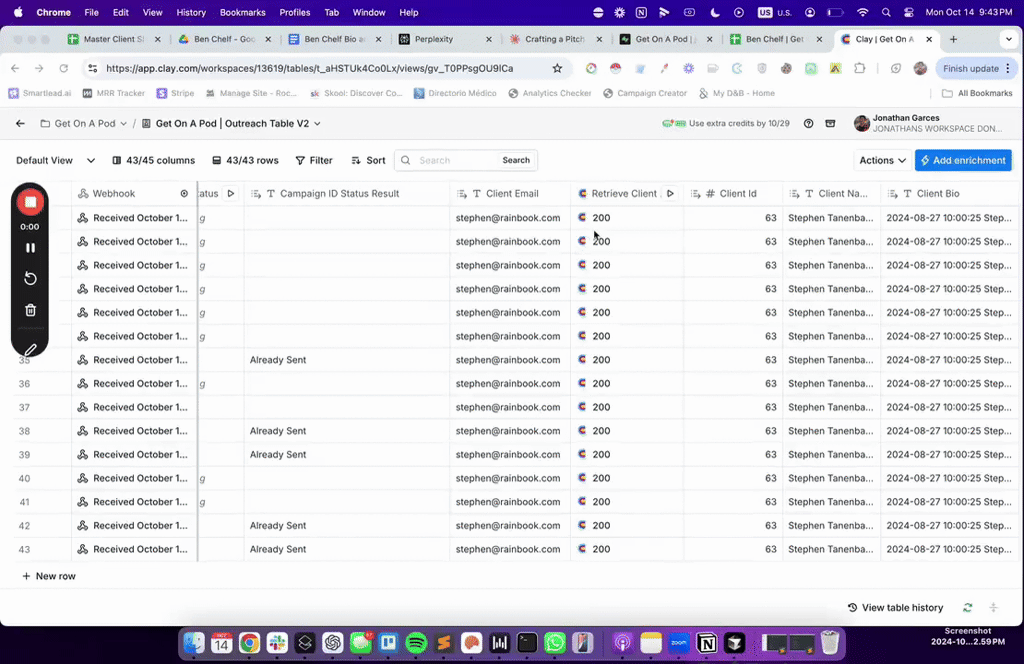Click the Add enrichment button
Viewport: 1024px width, 664px height.
click(x=963, y=160)
